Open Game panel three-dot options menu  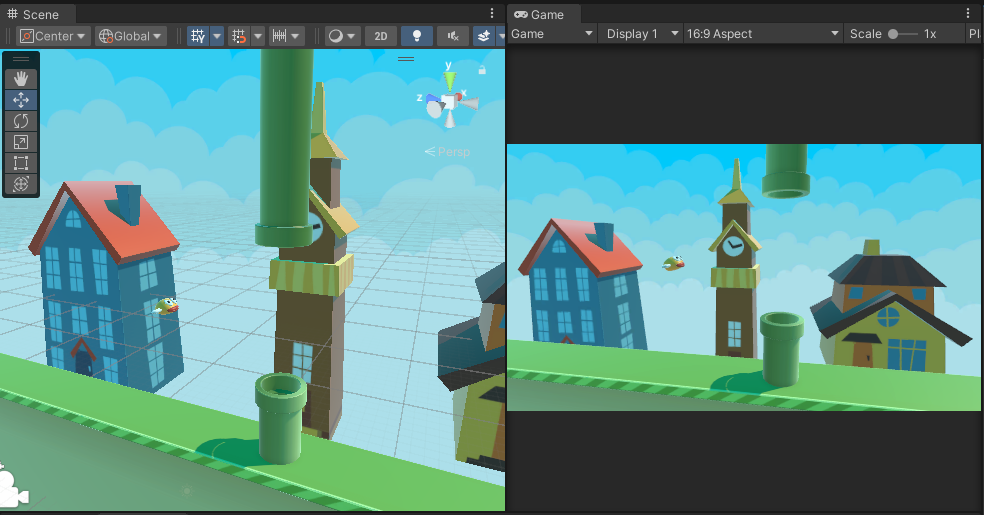pyautogui.click(x=968, y=14)
